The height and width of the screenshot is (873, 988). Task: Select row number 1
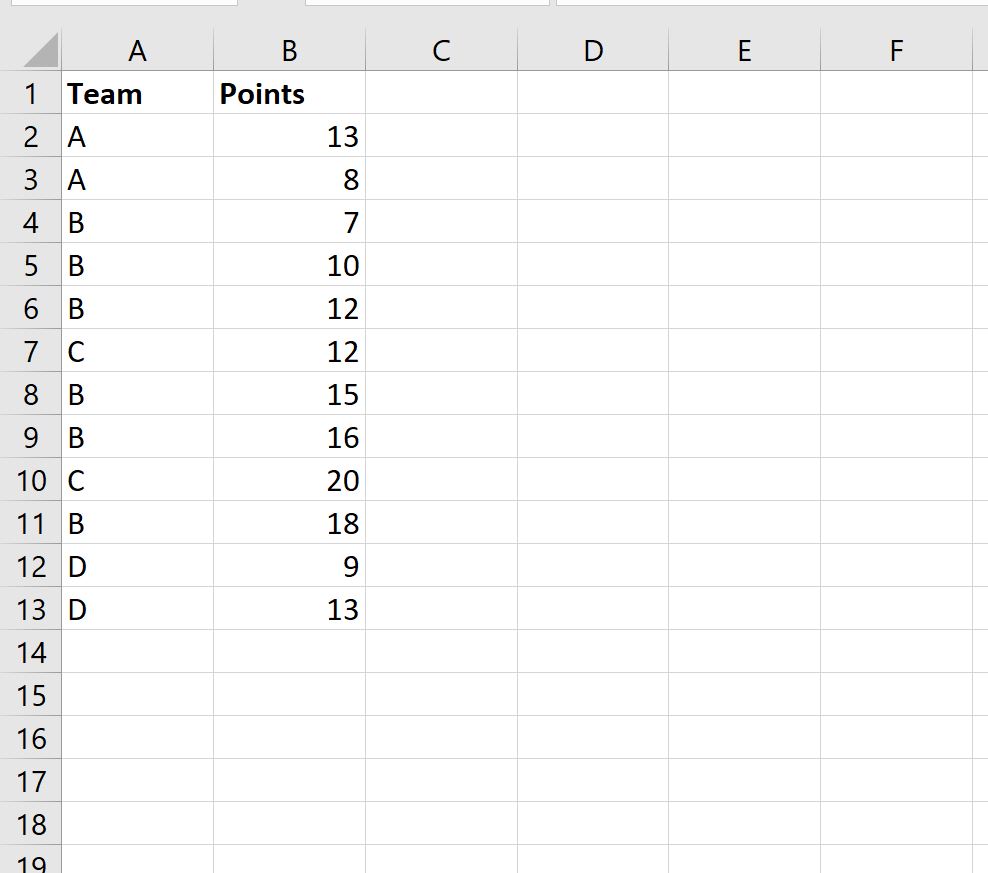(31, 93)
